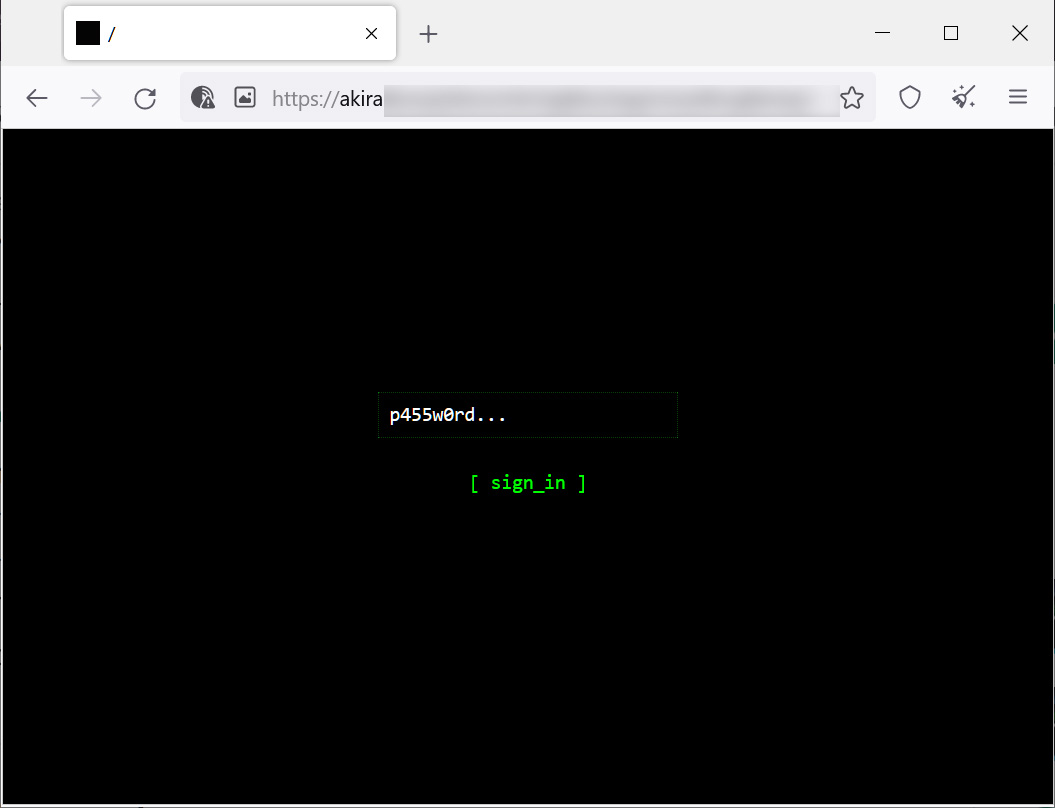Close the "/" tab with its X
The height and width of the screenshot is (808, 1055).
[x=371, y=33]
